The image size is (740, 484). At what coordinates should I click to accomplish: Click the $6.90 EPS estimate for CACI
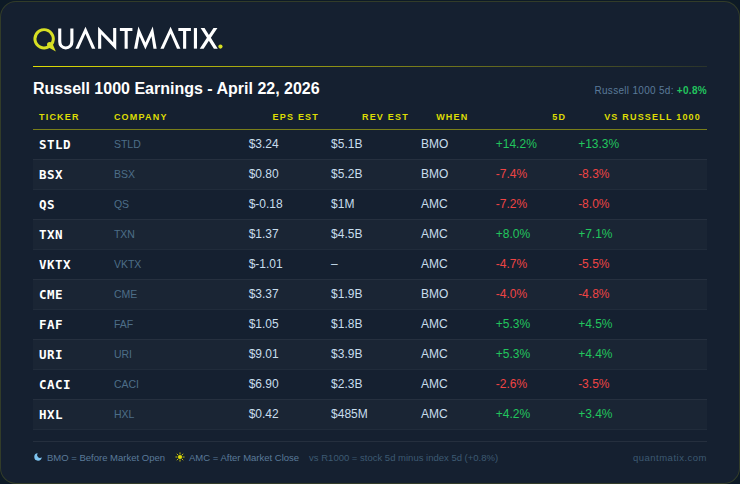click(264, 384)
